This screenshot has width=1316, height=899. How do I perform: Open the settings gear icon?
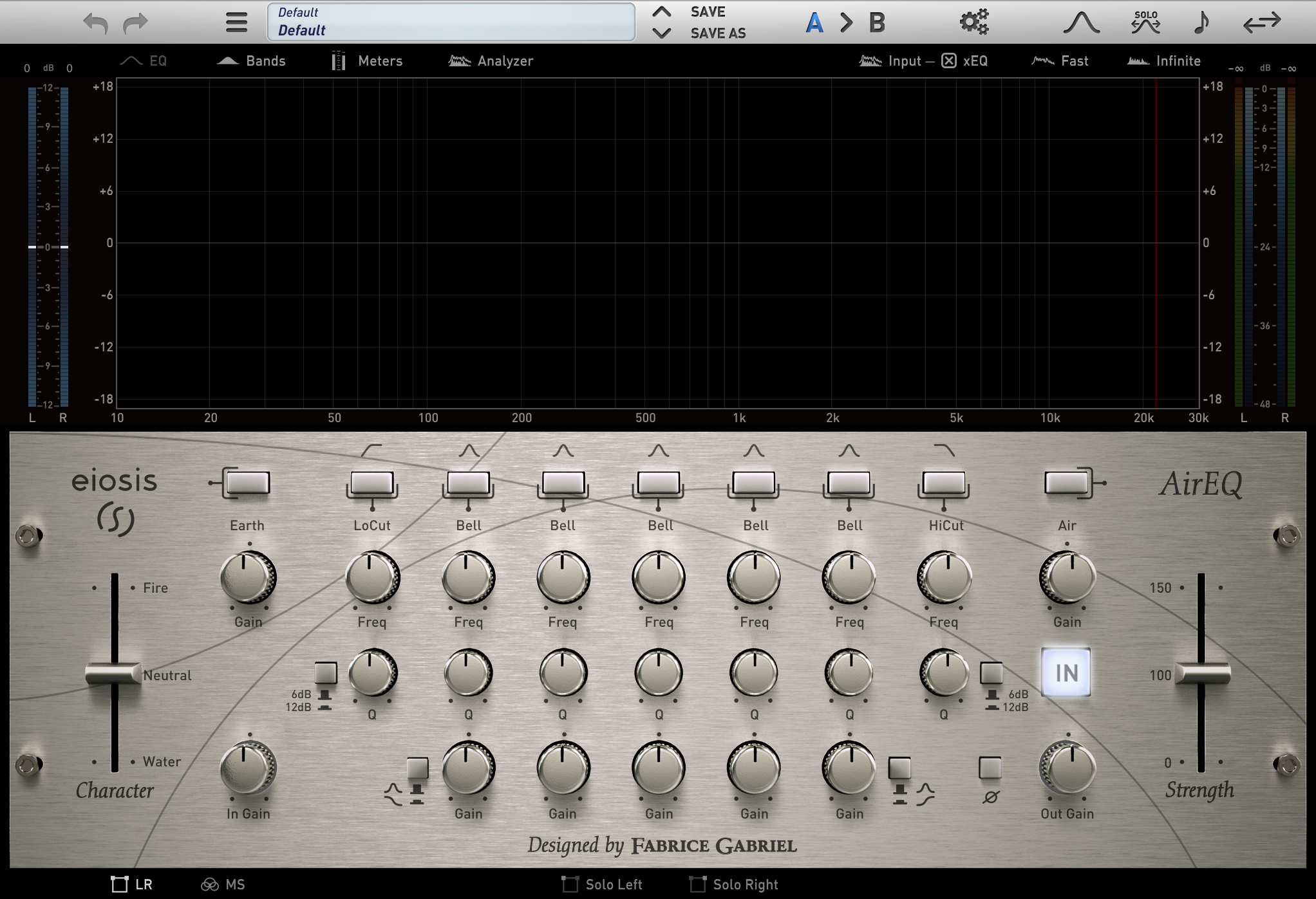[x=974, y=22]
